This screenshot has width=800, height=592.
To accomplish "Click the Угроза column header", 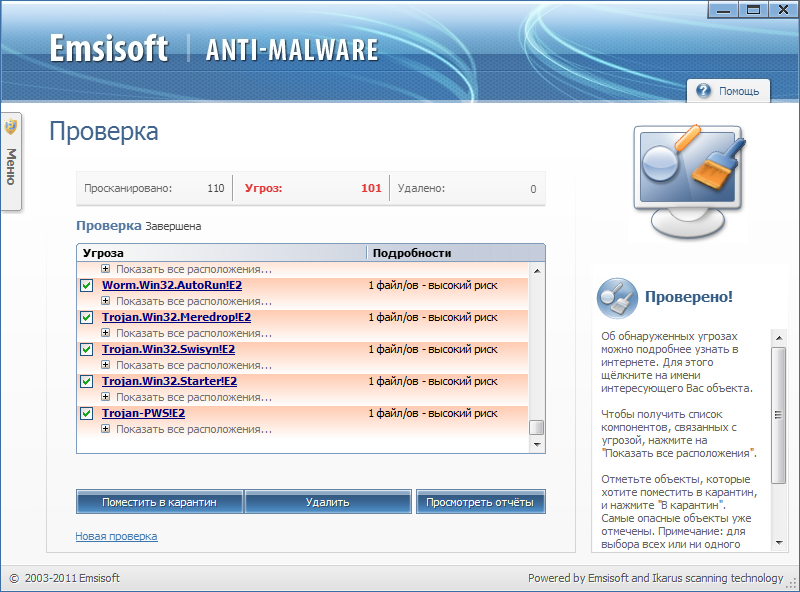I will [222, 253].
